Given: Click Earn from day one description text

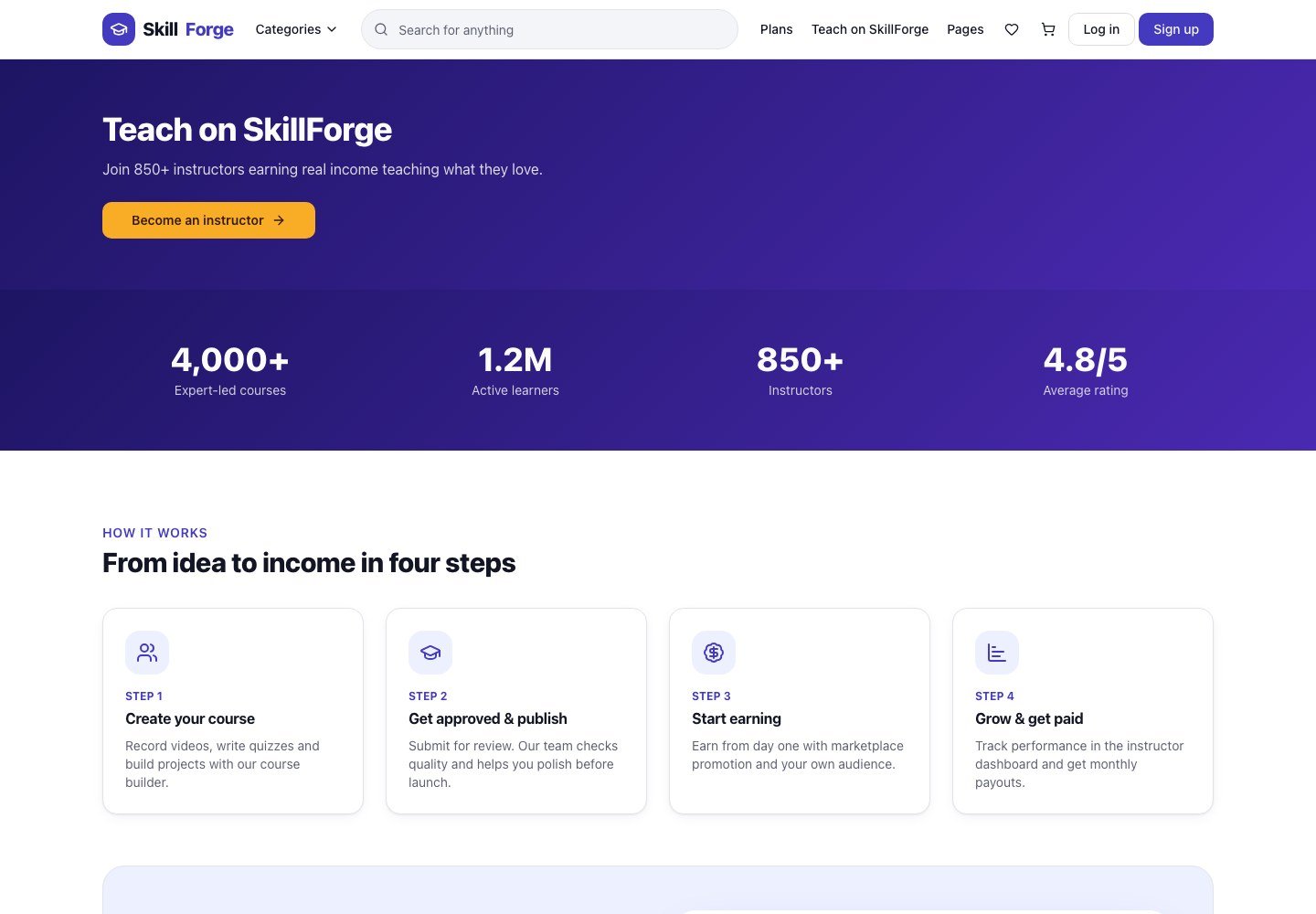Looking at the screenshot, I should tap(798, 755).
